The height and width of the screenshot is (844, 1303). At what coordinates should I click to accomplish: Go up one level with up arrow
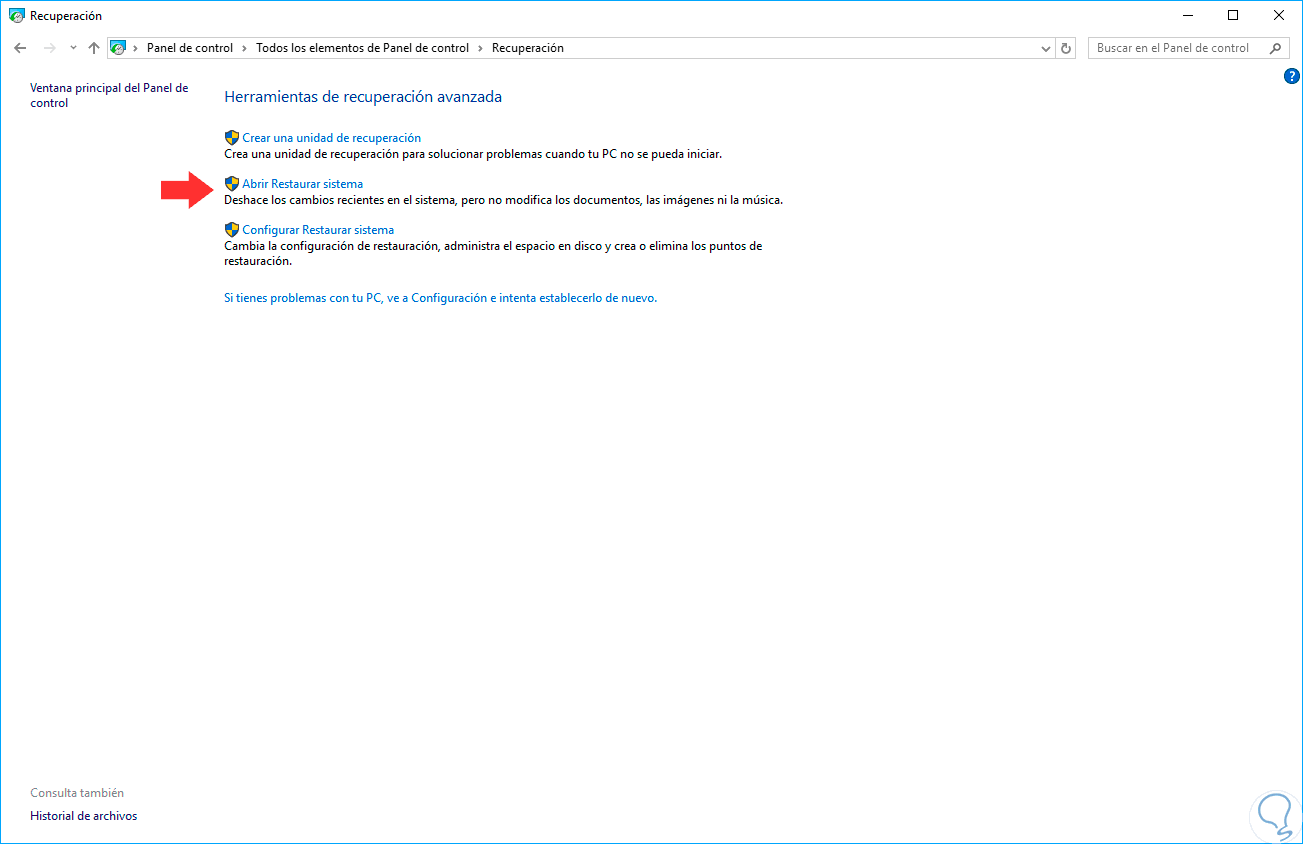point(94,48)
